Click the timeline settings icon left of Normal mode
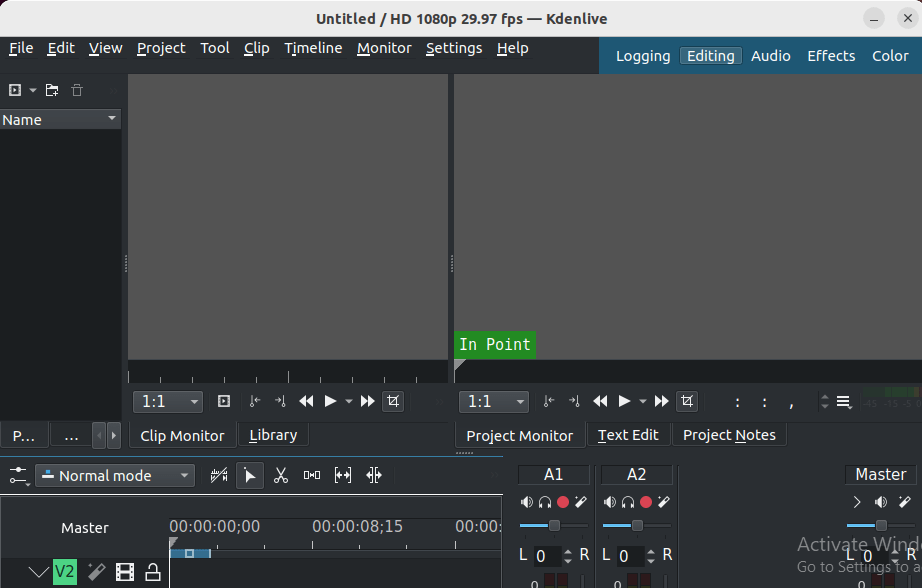 coord(18,475)
